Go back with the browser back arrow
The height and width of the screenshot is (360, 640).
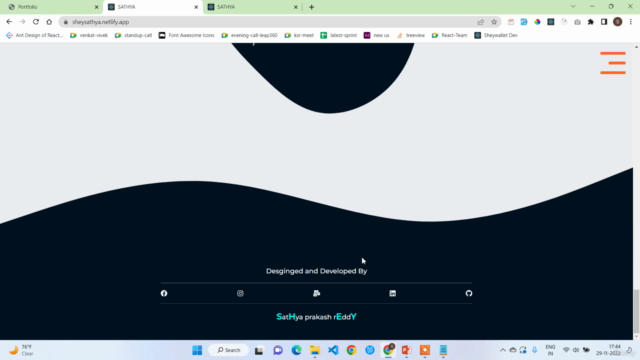(x=9, y=22)
